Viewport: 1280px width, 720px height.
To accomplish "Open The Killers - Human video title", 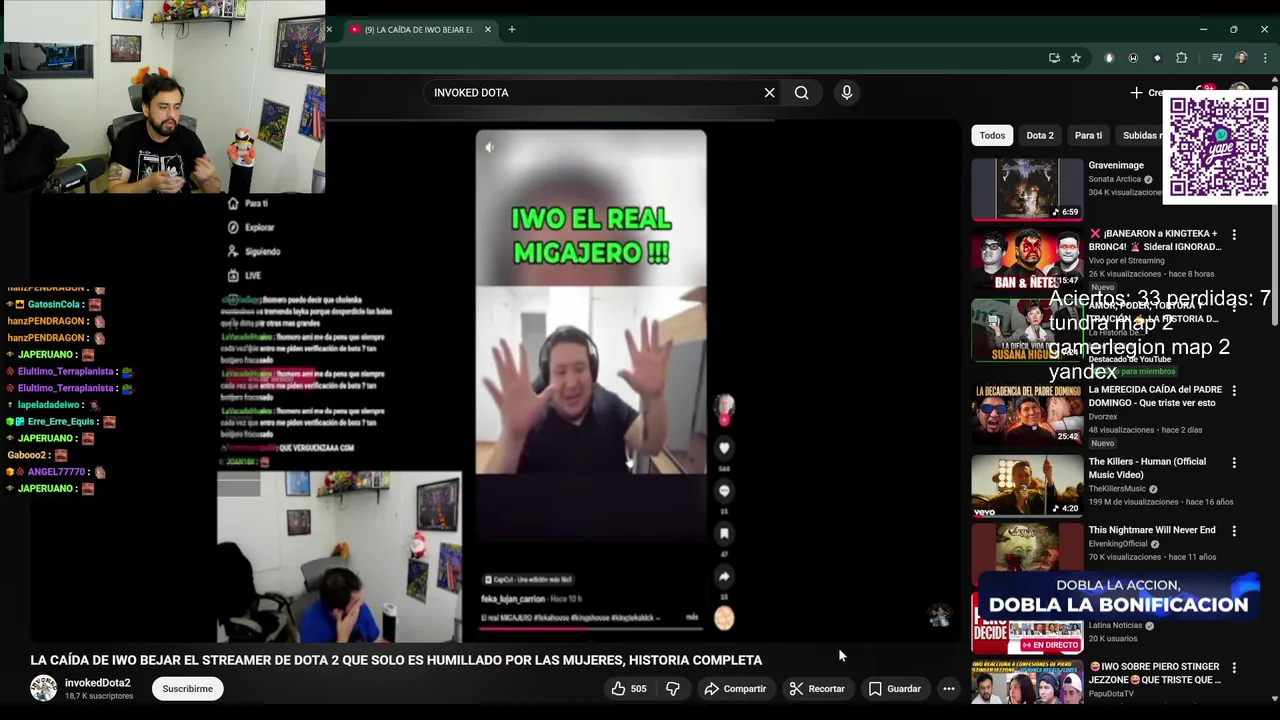I will pyautogui.click(x=1147, y=468).
